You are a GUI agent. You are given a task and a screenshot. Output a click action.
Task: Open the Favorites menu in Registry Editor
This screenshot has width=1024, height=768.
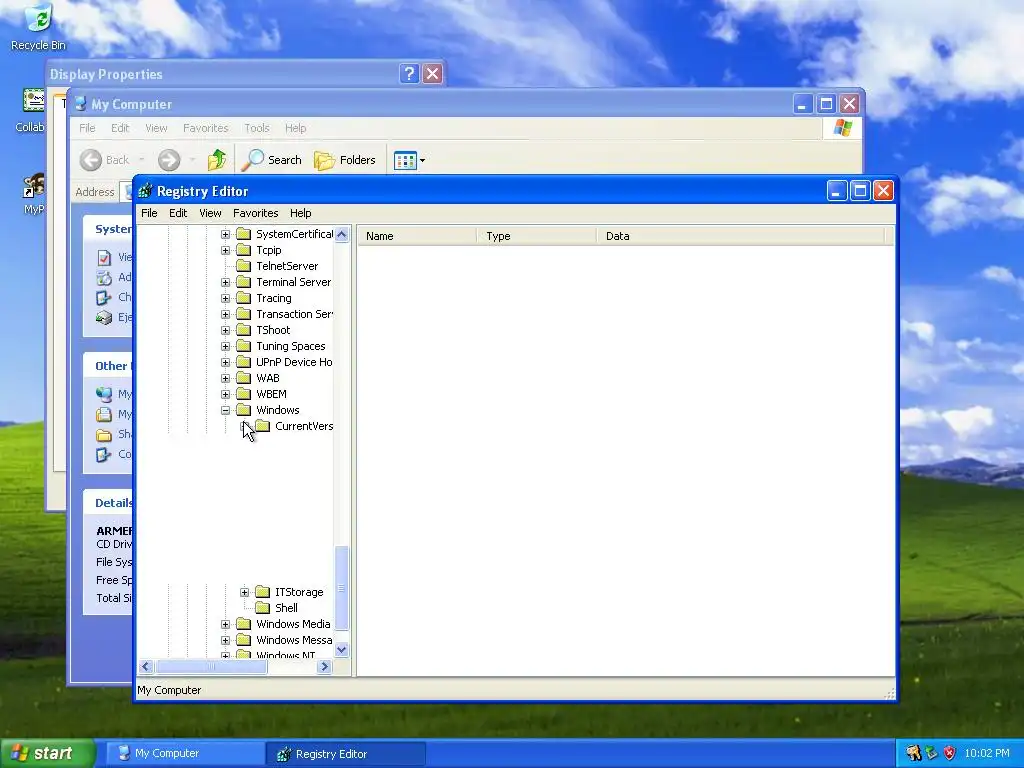(255, 213)
